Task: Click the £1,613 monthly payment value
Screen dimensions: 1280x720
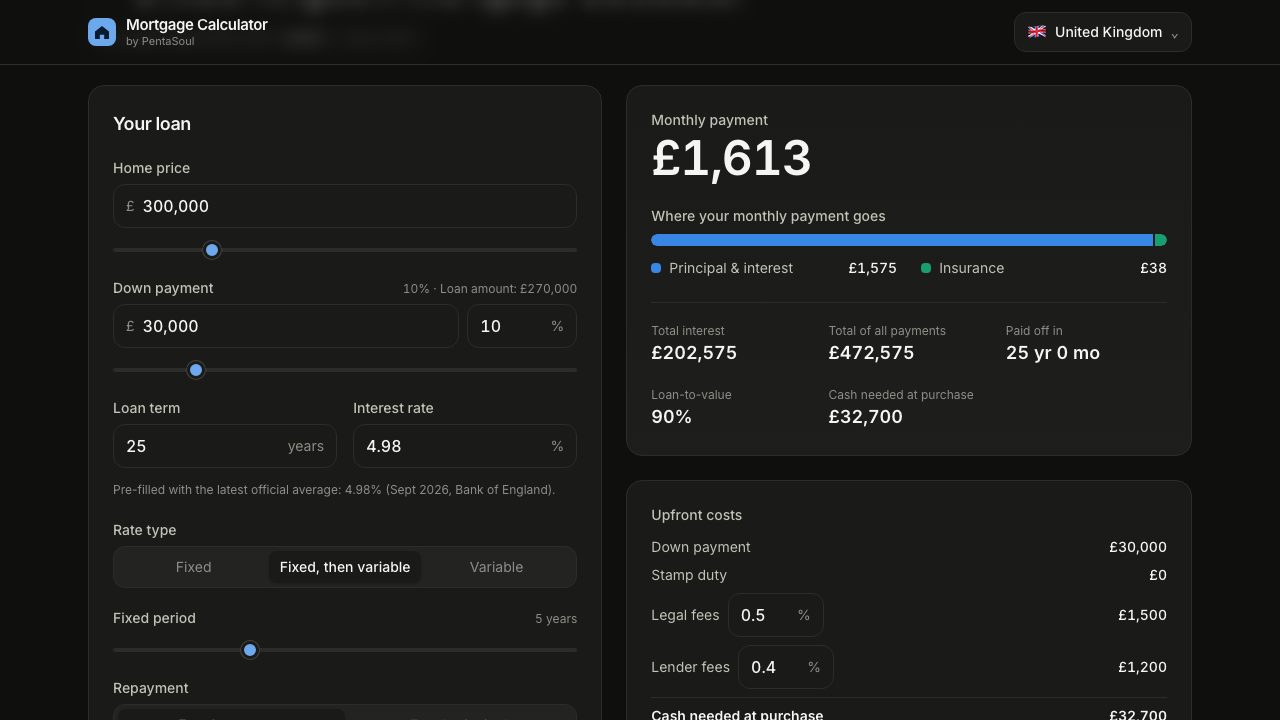Action: pos(731,158)
